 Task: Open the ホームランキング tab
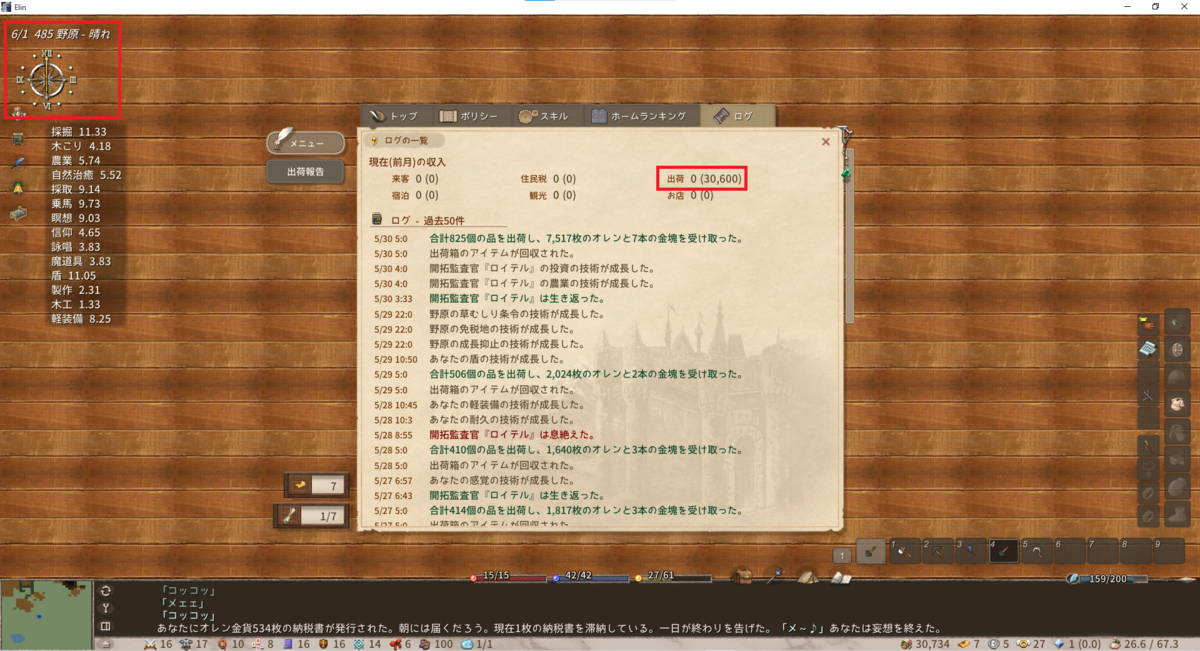click(x=640, y=116)
